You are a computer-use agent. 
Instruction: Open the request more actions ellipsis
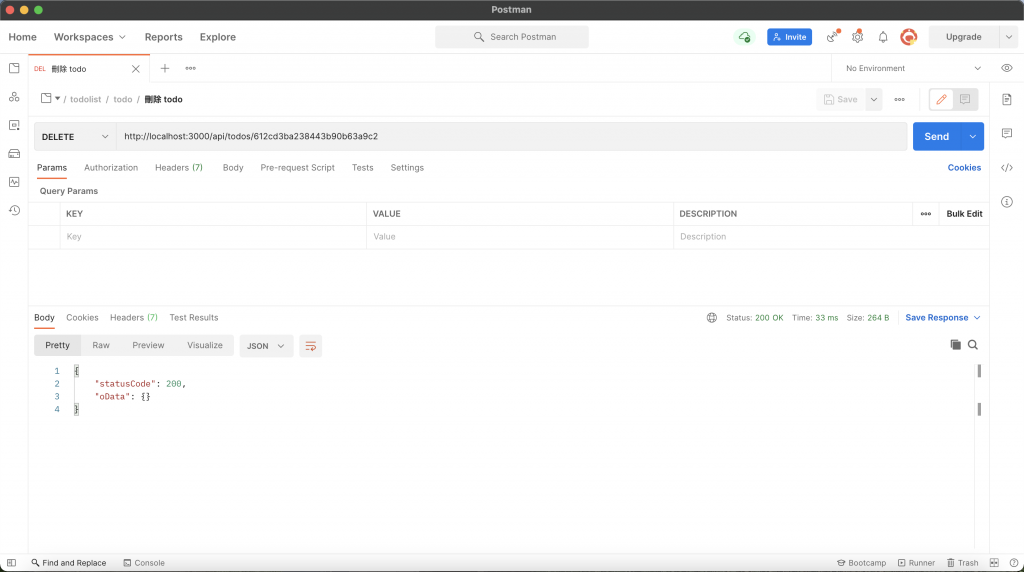[x=899, y=99]
